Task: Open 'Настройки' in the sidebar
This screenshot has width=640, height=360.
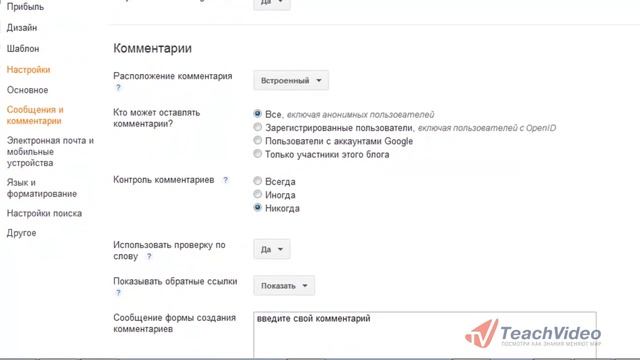Action: 29,69
